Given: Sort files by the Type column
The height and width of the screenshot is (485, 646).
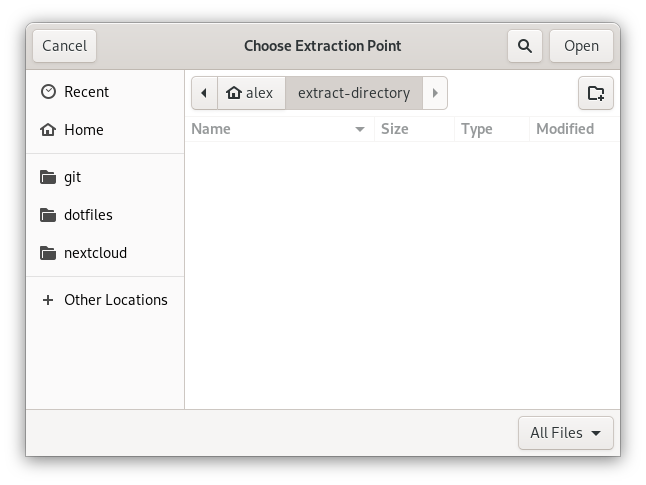Looking at the screenshot, I should point(477,129).
